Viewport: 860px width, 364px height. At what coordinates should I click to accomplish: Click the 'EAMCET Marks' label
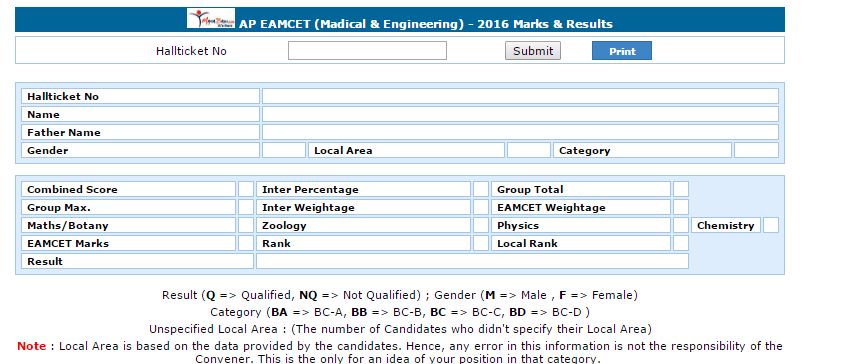pyautogui.click(x=128, y=244)
